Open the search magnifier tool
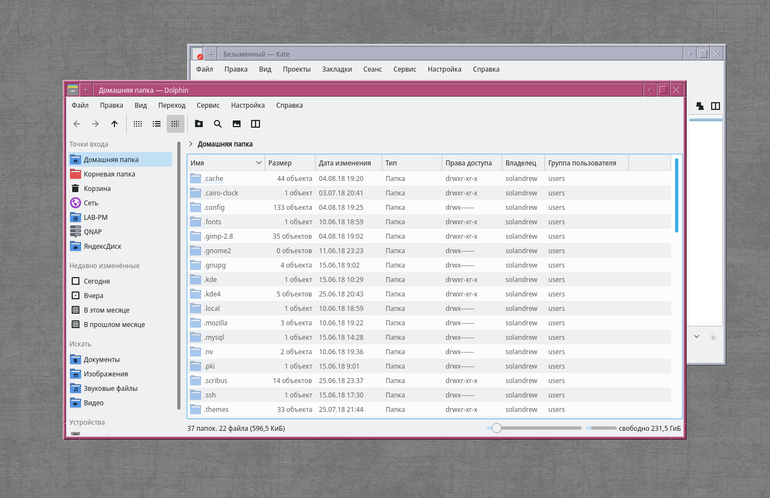 tap(218, 124)
